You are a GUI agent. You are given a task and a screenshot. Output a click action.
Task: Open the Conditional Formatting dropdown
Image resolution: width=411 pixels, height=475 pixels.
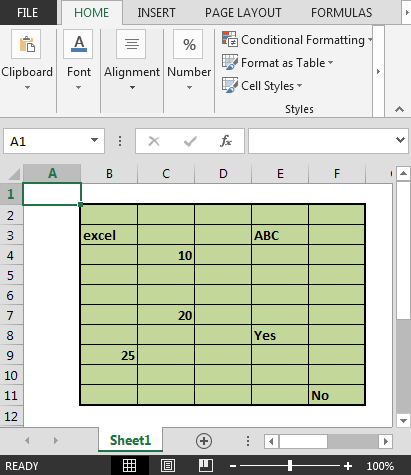coord(297,40)
